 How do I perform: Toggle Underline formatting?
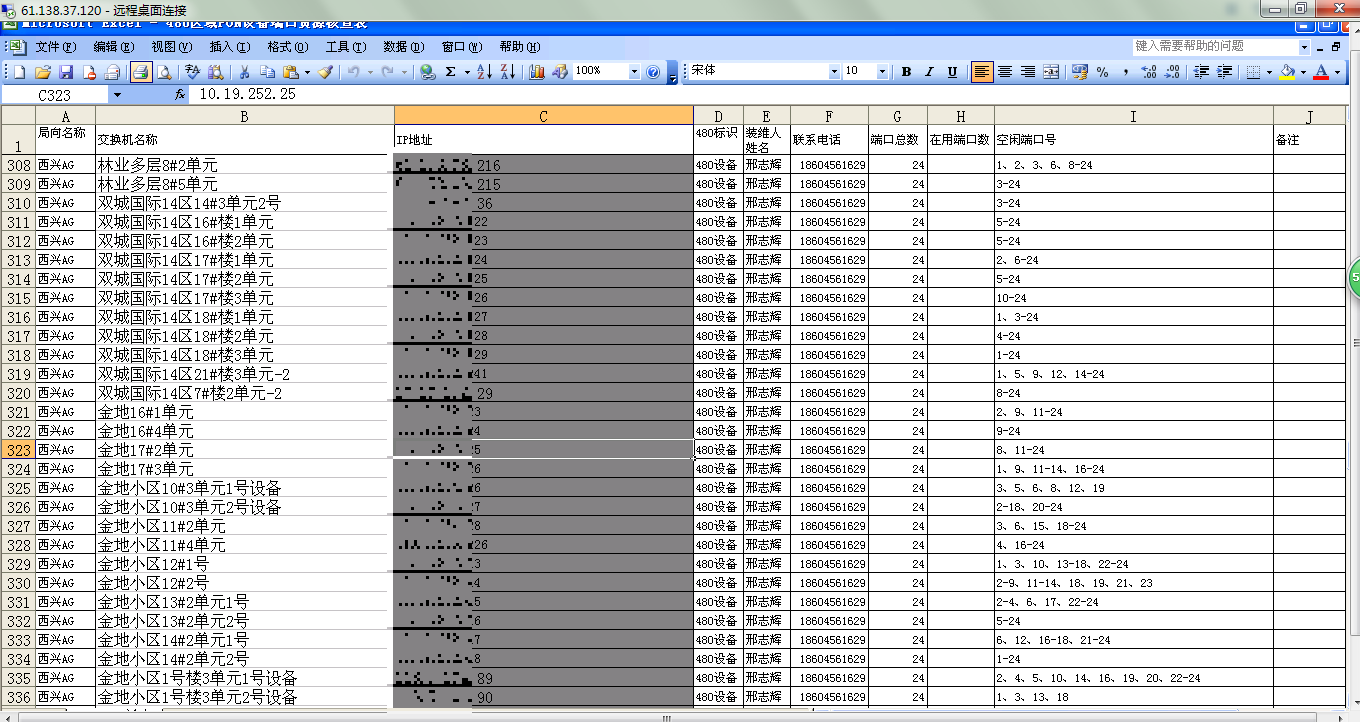coord(952,72)
